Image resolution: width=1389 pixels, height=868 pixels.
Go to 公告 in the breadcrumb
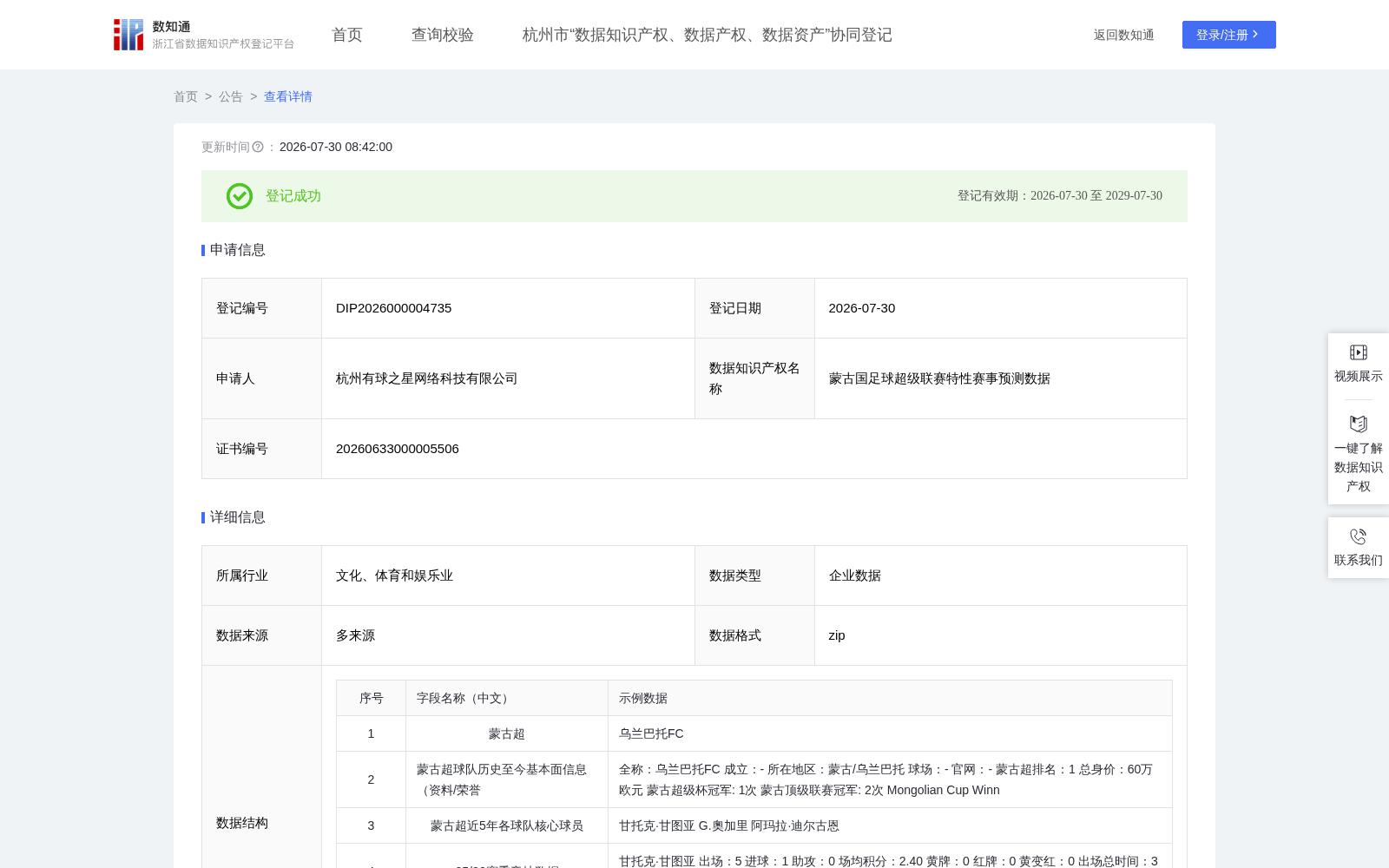[231, 96]
